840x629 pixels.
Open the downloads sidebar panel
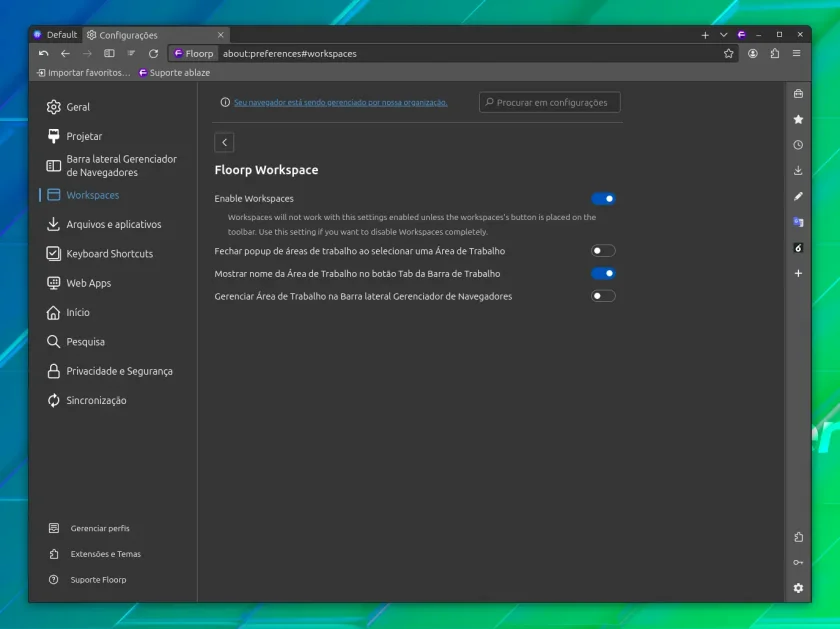pyautogui.click(x=798, y=170)
